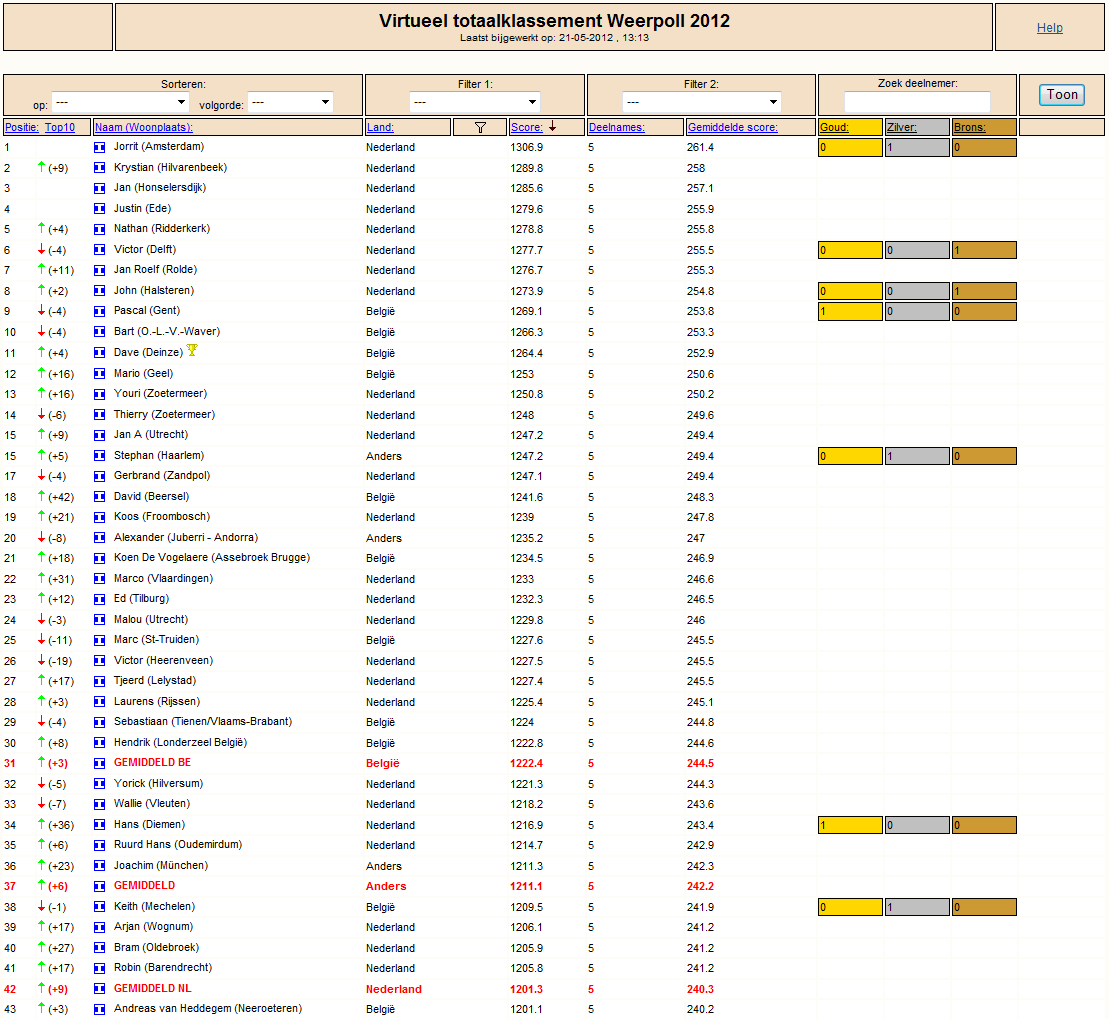
Task: Open the 'volgorde' sort order dropdown
Action: click(291, 103)
